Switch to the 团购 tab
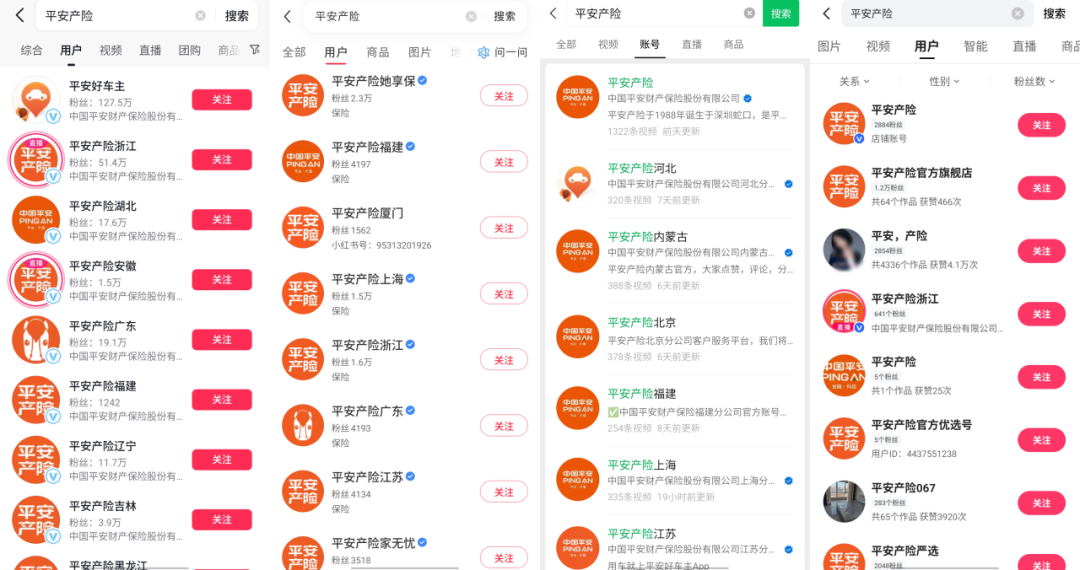The width and height of the screenshot is (1080, 570). click(189, 50)
